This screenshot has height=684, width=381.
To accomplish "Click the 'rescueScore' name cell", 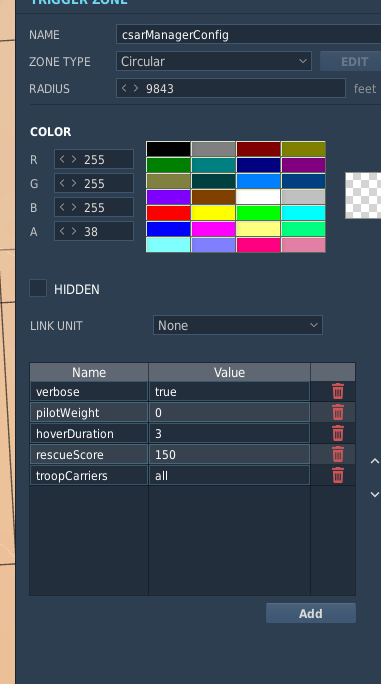I will (89, 454).
